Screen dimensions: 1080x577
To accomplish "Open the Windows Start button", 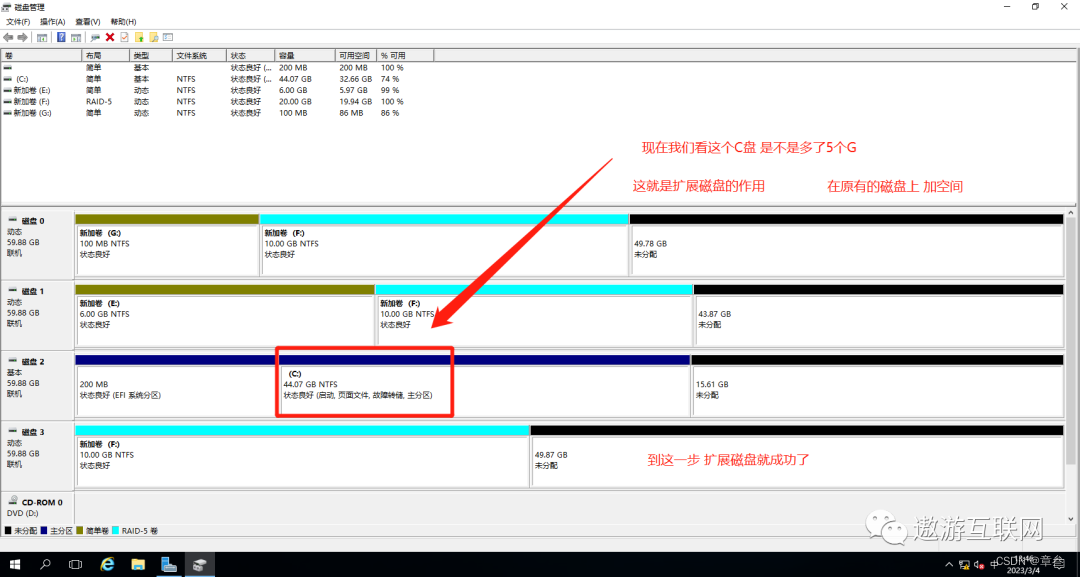I will pos(14,565).
